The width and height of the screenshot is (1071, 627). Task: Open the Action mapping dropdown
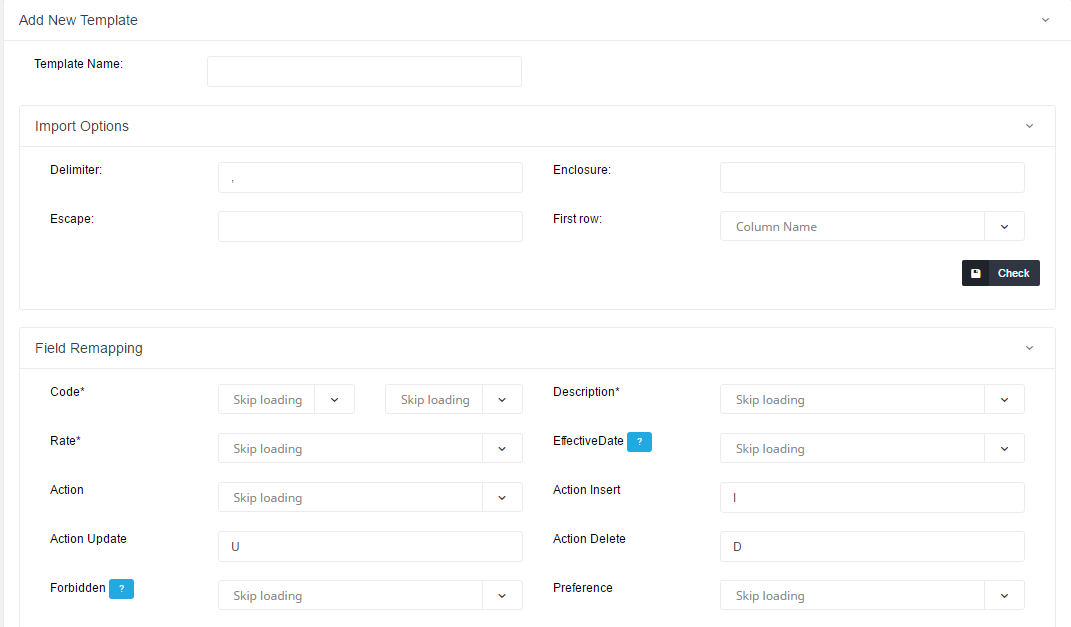[370, 498]
